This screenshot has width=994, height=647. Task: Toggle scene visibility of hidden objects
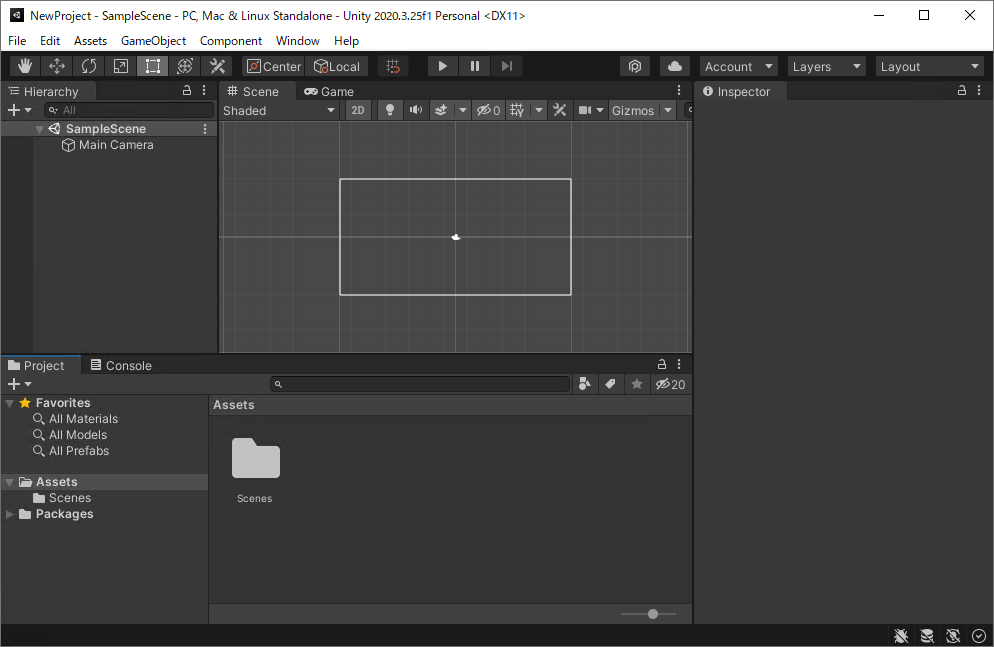[x=489, y=110]
